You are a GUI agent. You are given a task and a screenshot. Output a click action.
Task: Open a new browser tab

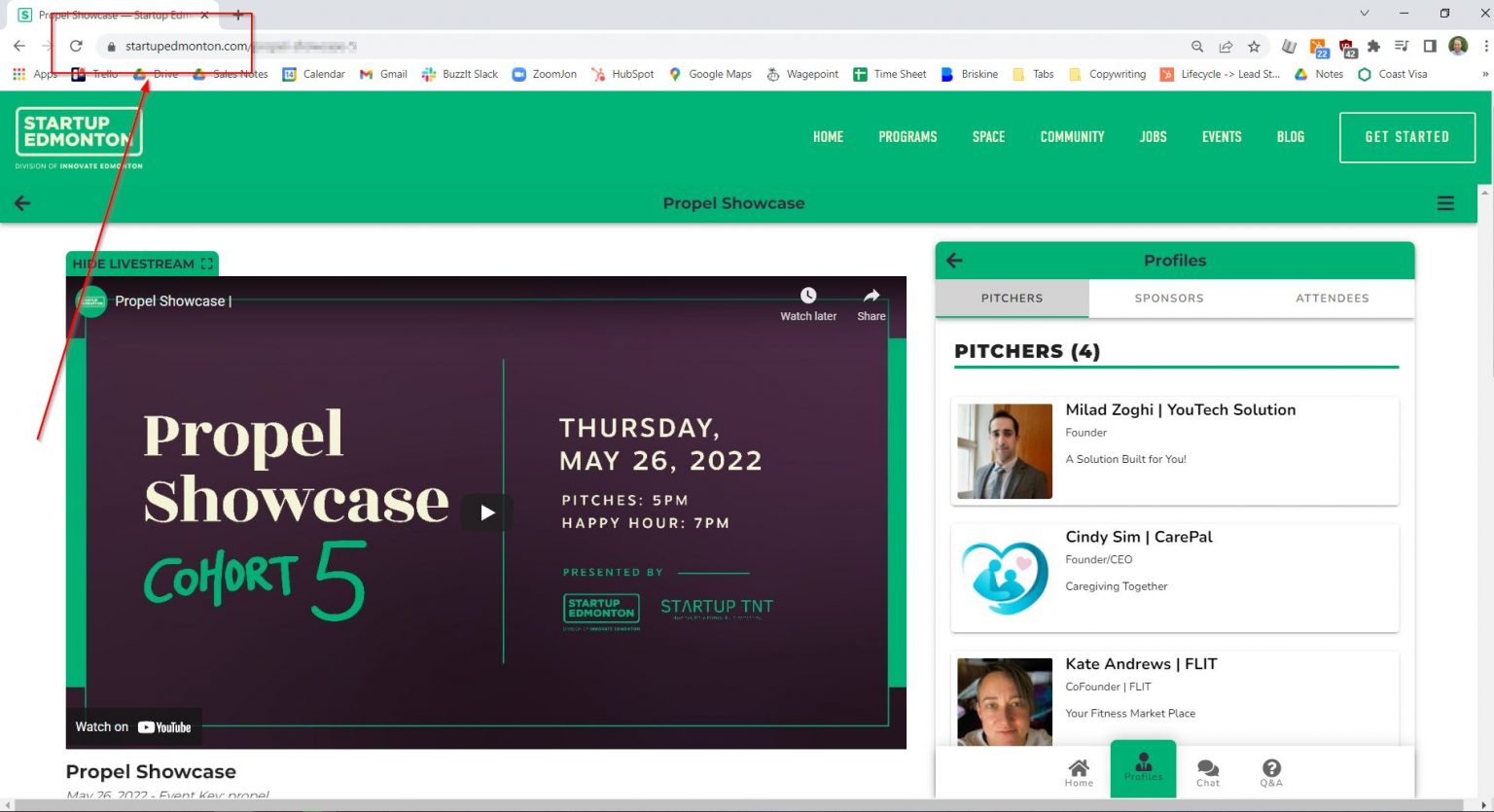(238, 15)
